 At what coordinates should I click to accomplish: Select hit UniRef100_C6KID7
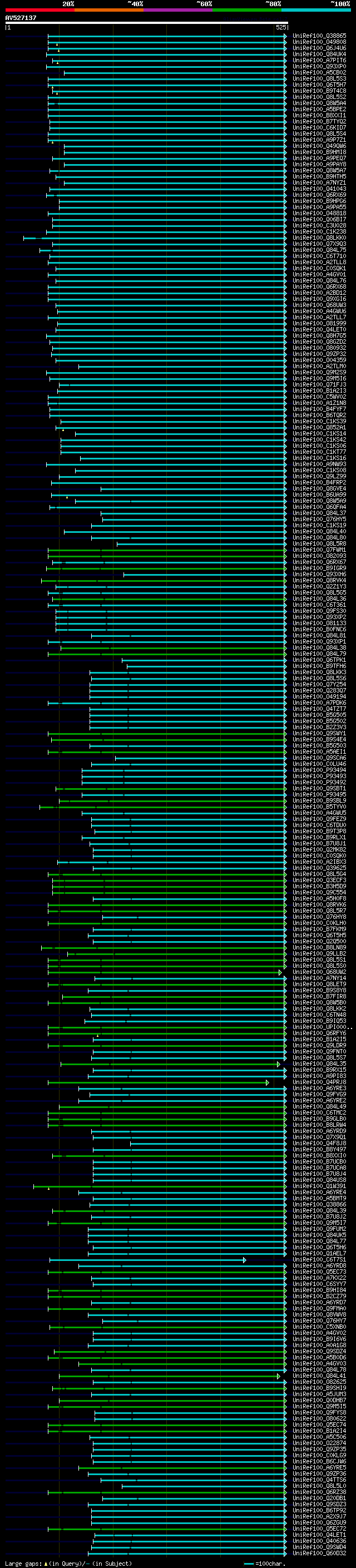pos(319,128)
